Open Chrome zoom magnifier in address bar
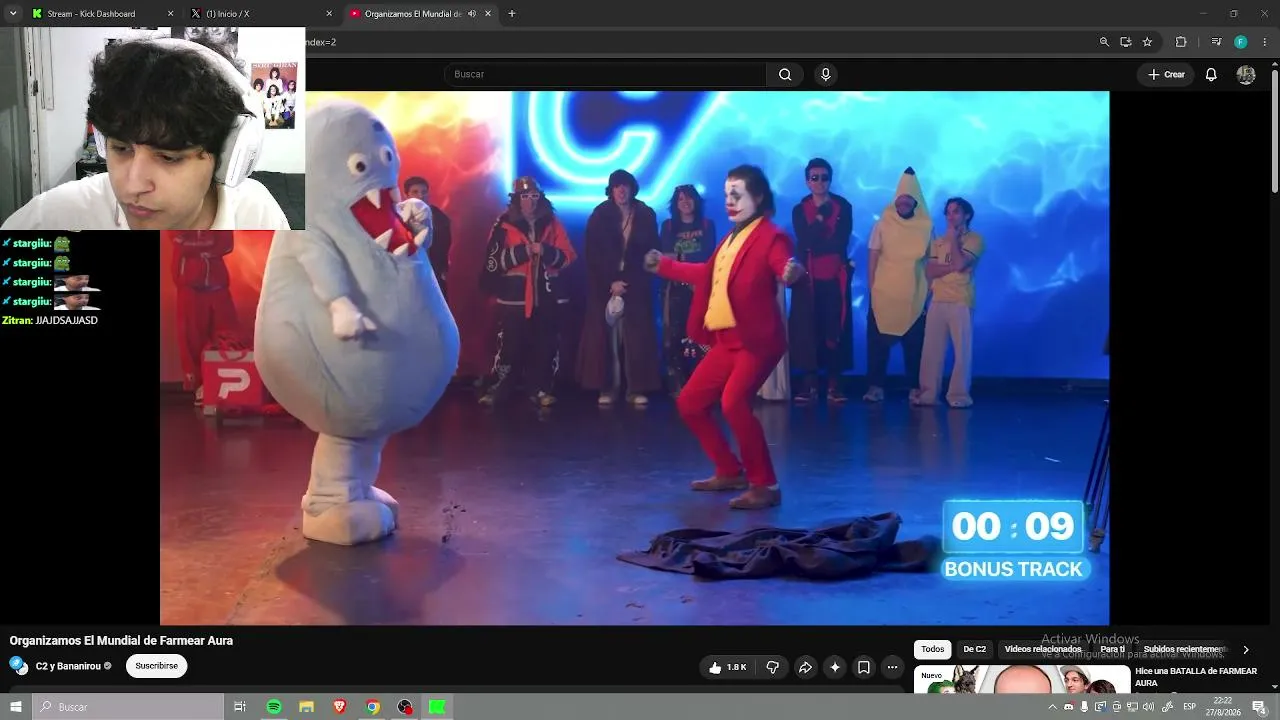The width and height of the screenshot is (1280, 720). pos(1104,42)
